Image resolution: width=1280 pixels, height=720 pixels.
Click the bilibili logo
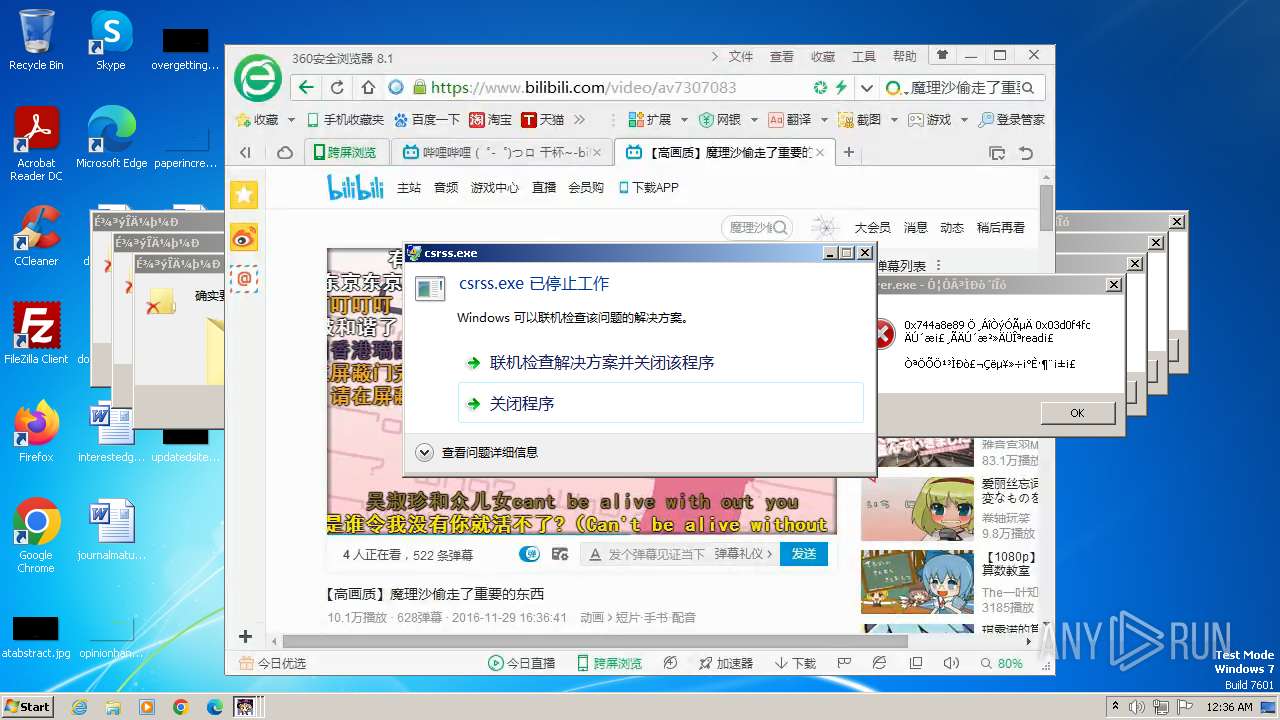coord(356,187)
